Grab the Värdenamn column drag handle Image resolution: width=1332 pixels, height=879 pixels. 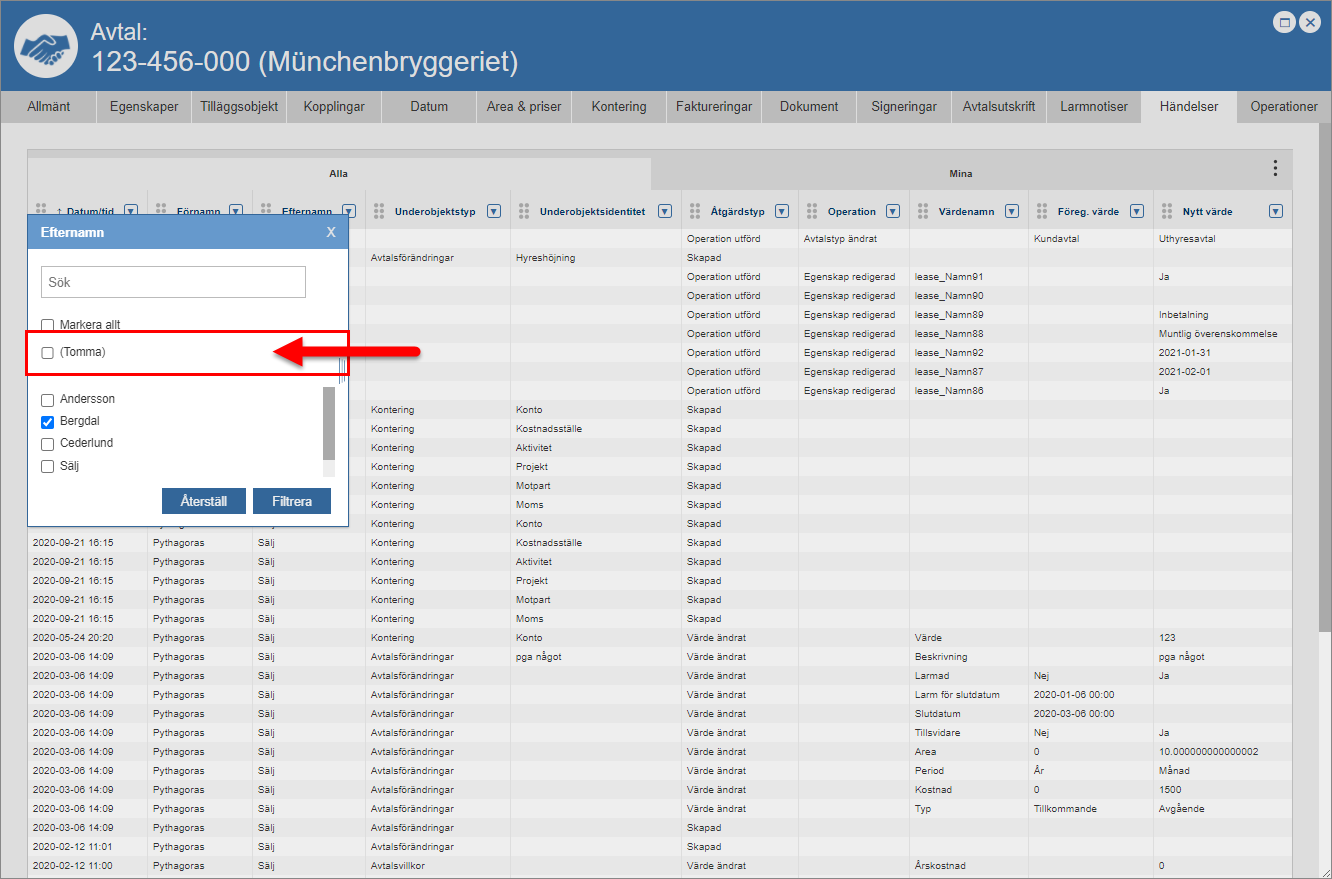click(923, 211)
